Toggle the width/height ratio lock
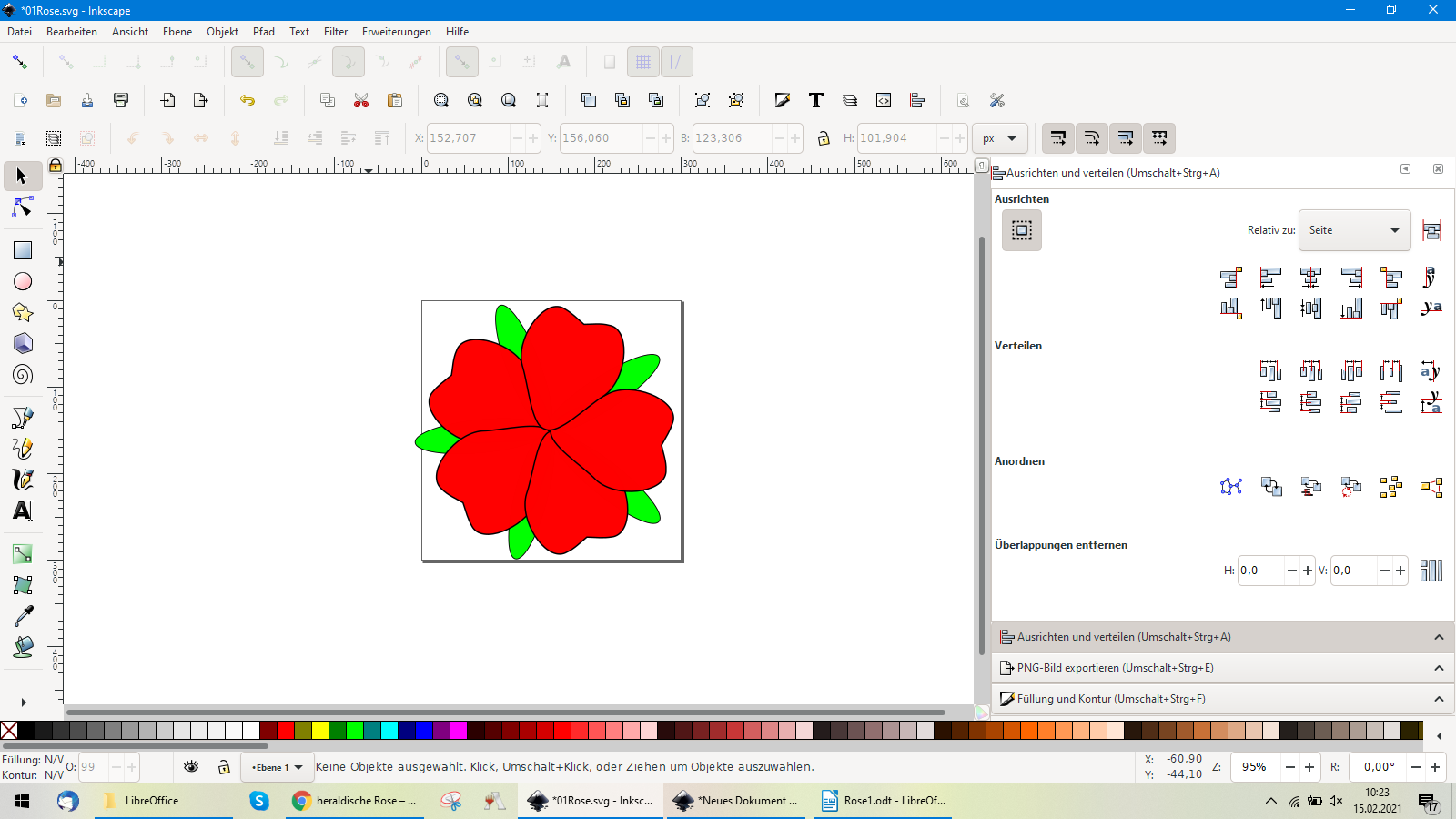Screen dimensions: 1456x819 pyautogui.click(x=824, y=138)
